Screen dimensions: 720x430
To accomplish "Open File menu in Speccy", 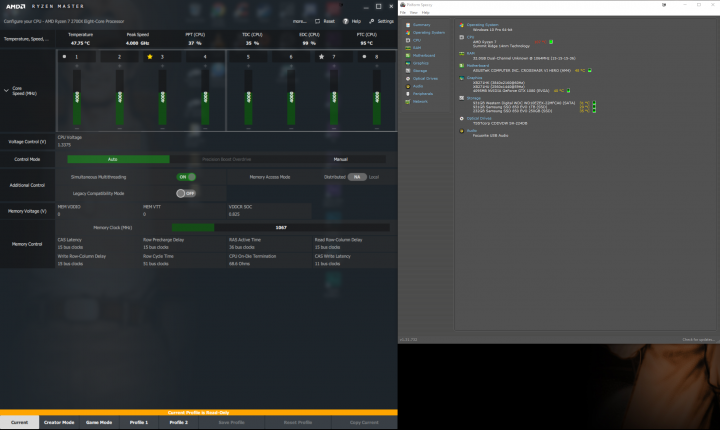I will [403, 12].
